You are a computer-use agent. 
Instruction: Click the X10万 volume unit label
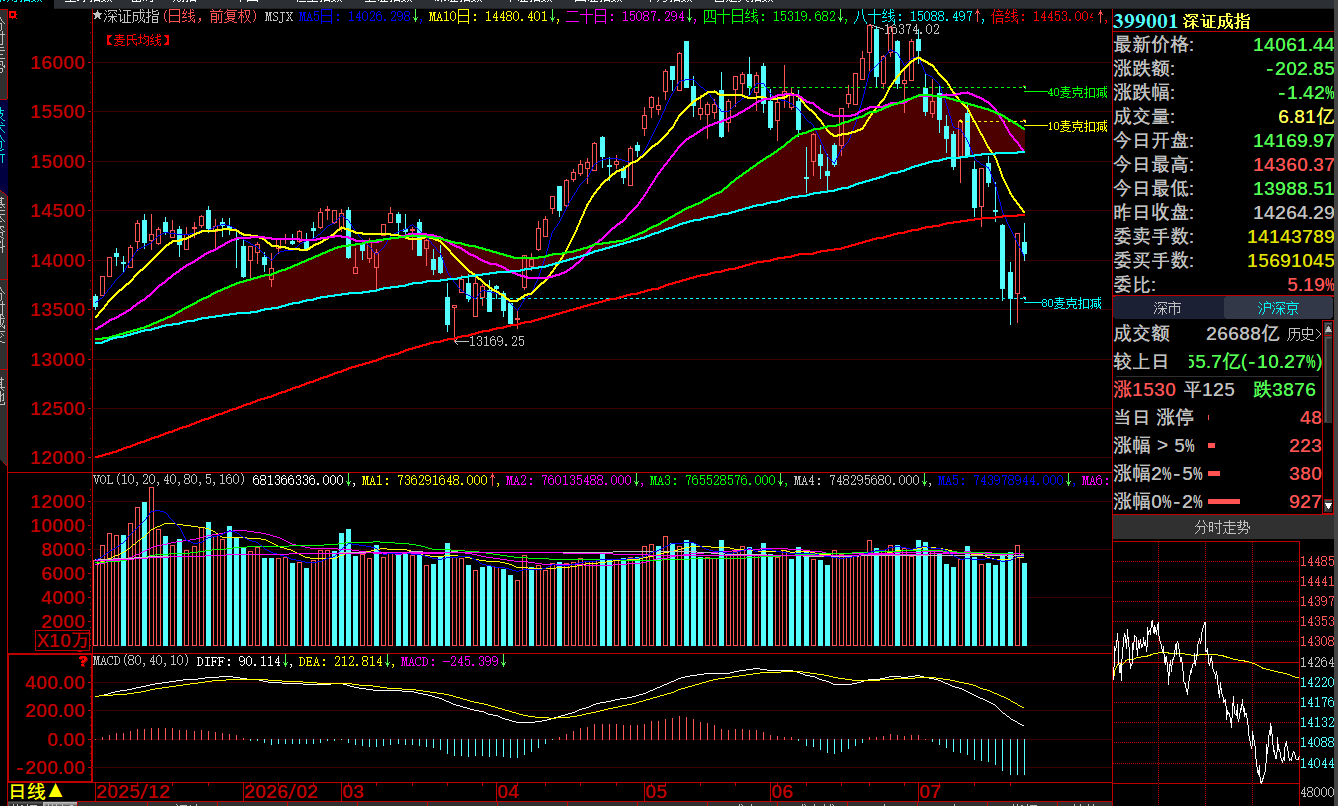(x=63, y=640)
